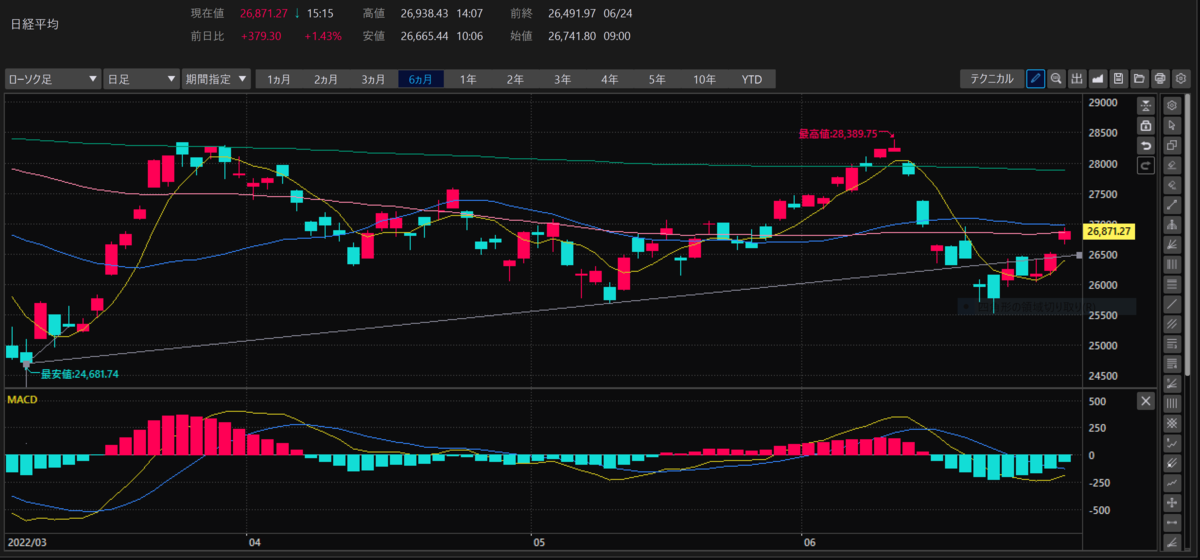This screenshot has width=1200, height=560.
Task: Select the horizontal measure arrow tool
Action: coord(1172,523)
